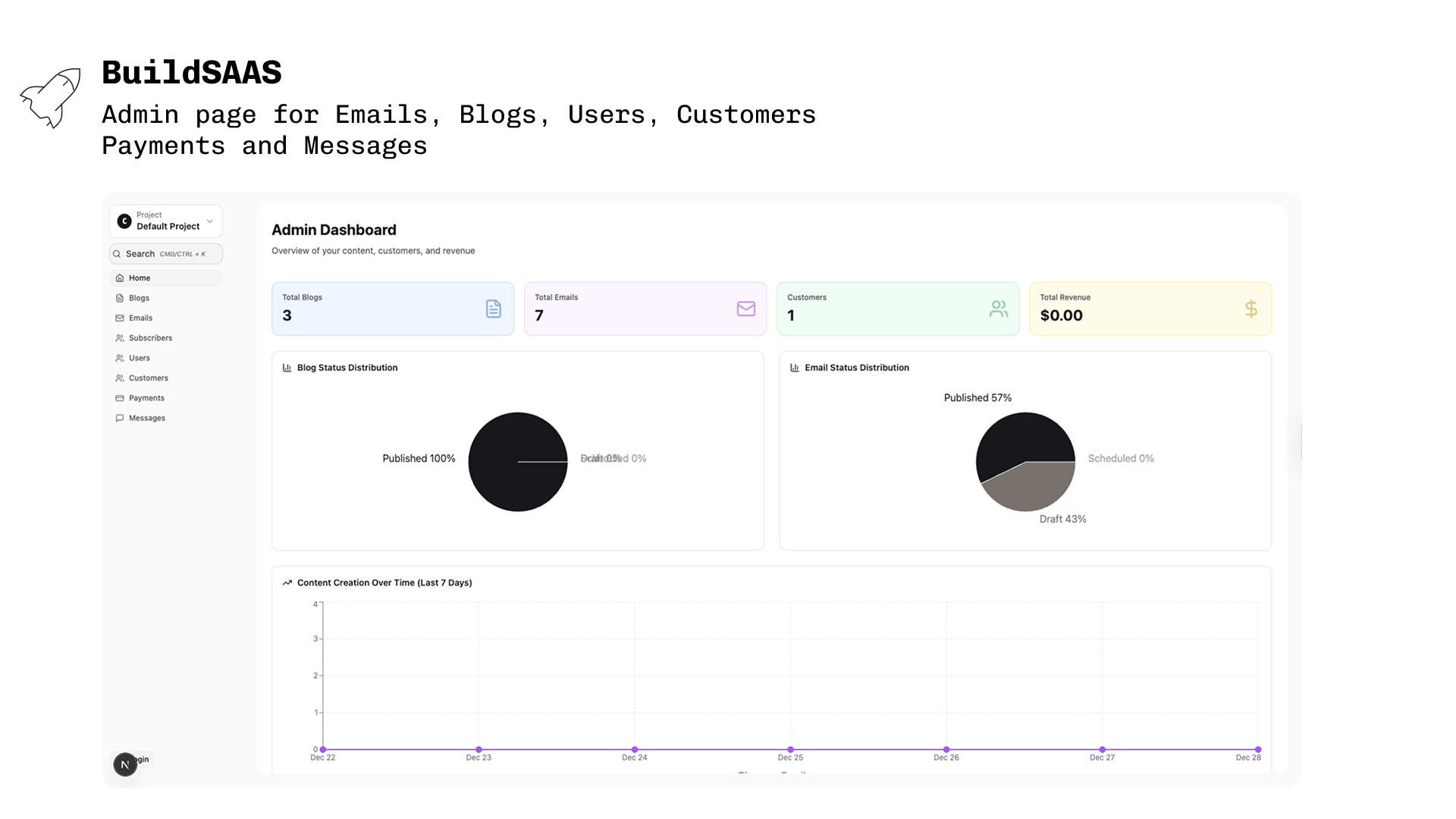Screen dimensions: 1456x819
Task: Click the envelope icon on Total Emails card
Action: click(x=745, y=309)
